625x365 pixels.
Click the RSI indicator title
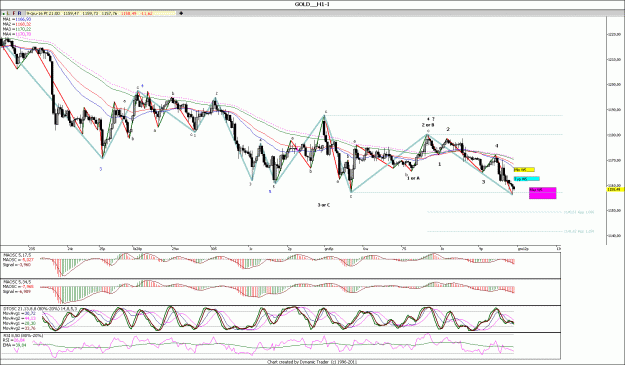point(23,336)
